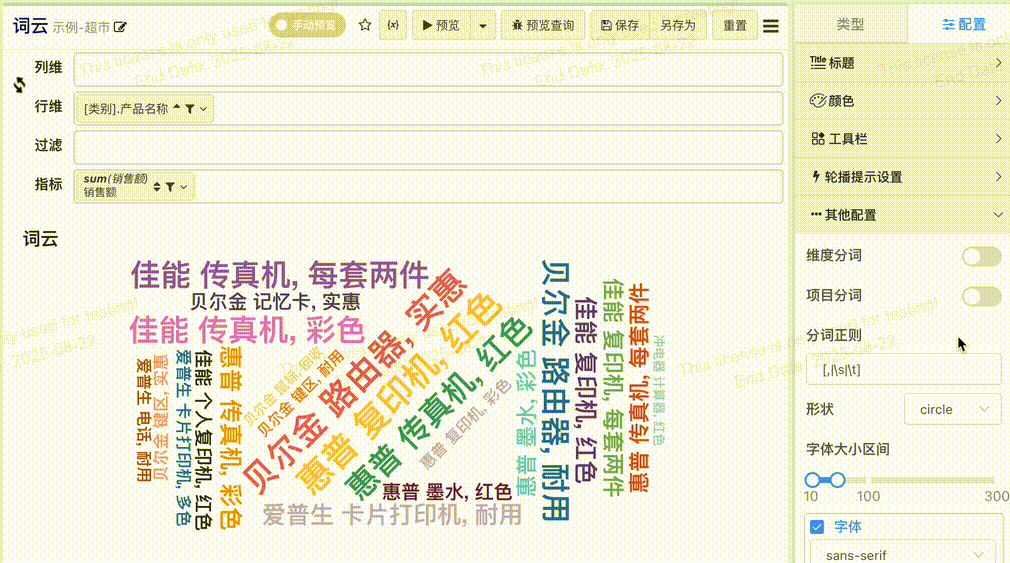Click the 重置 reset button
This screenshot has width=1010, height=563.
coord(734,25)
